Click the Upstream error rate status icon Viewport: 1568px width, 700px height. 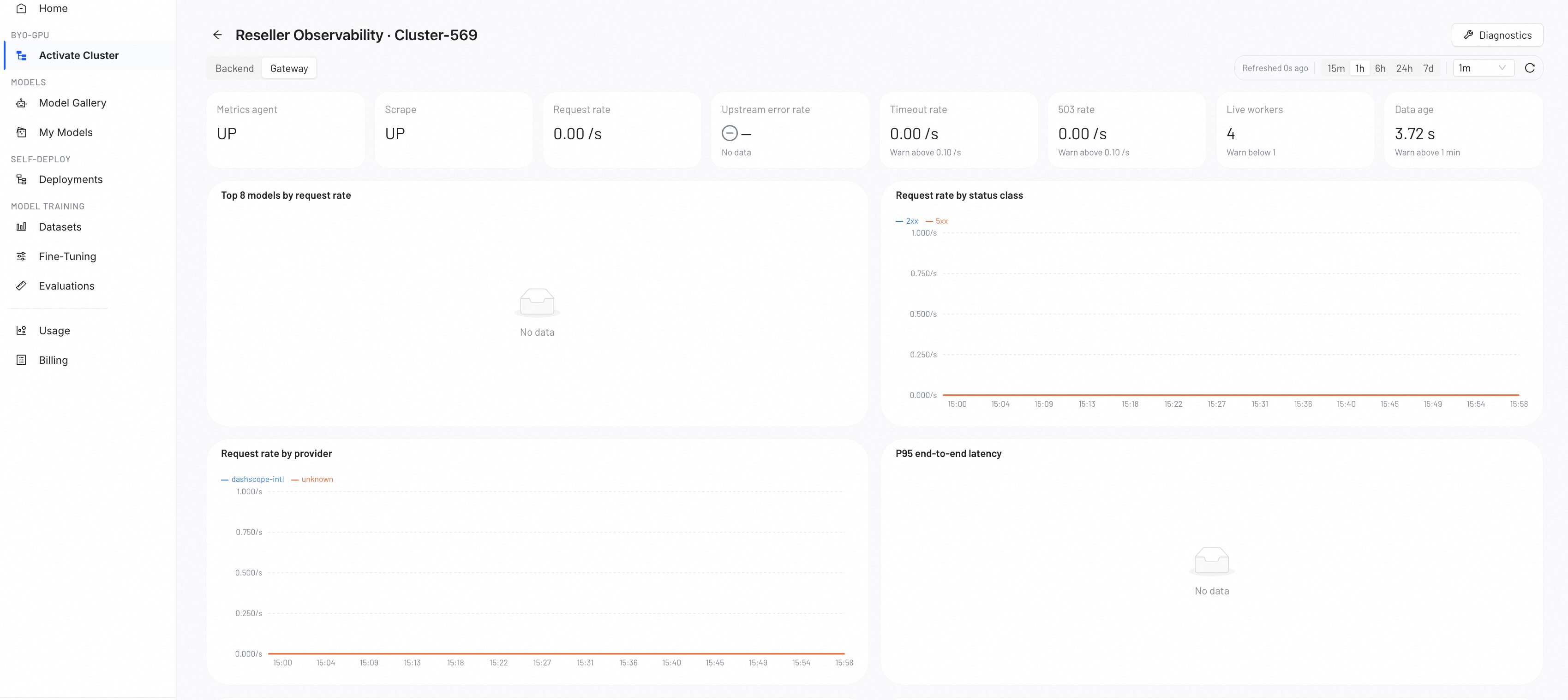click(x=729, y=133)
